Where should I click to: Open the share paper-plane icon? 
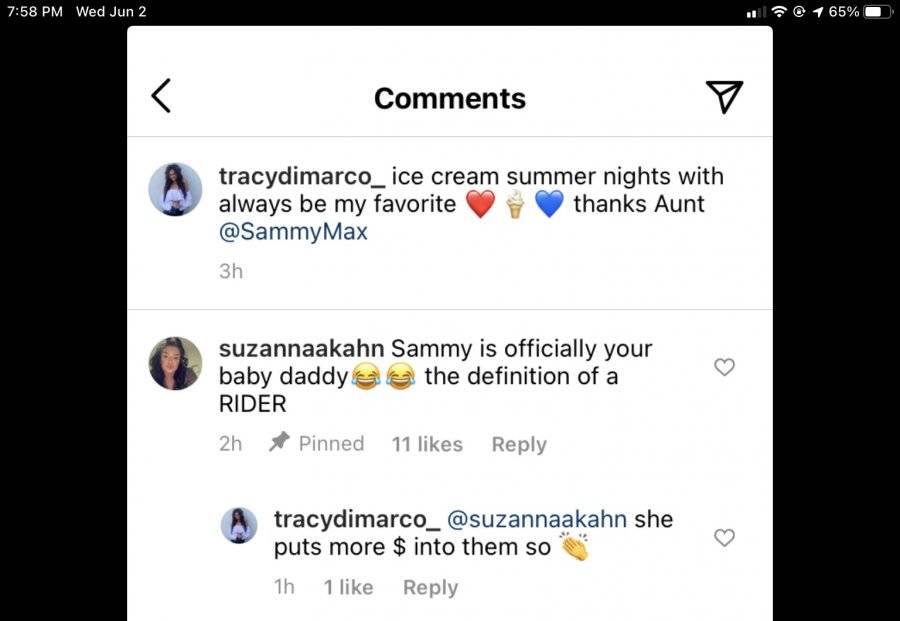pos(724,96)
